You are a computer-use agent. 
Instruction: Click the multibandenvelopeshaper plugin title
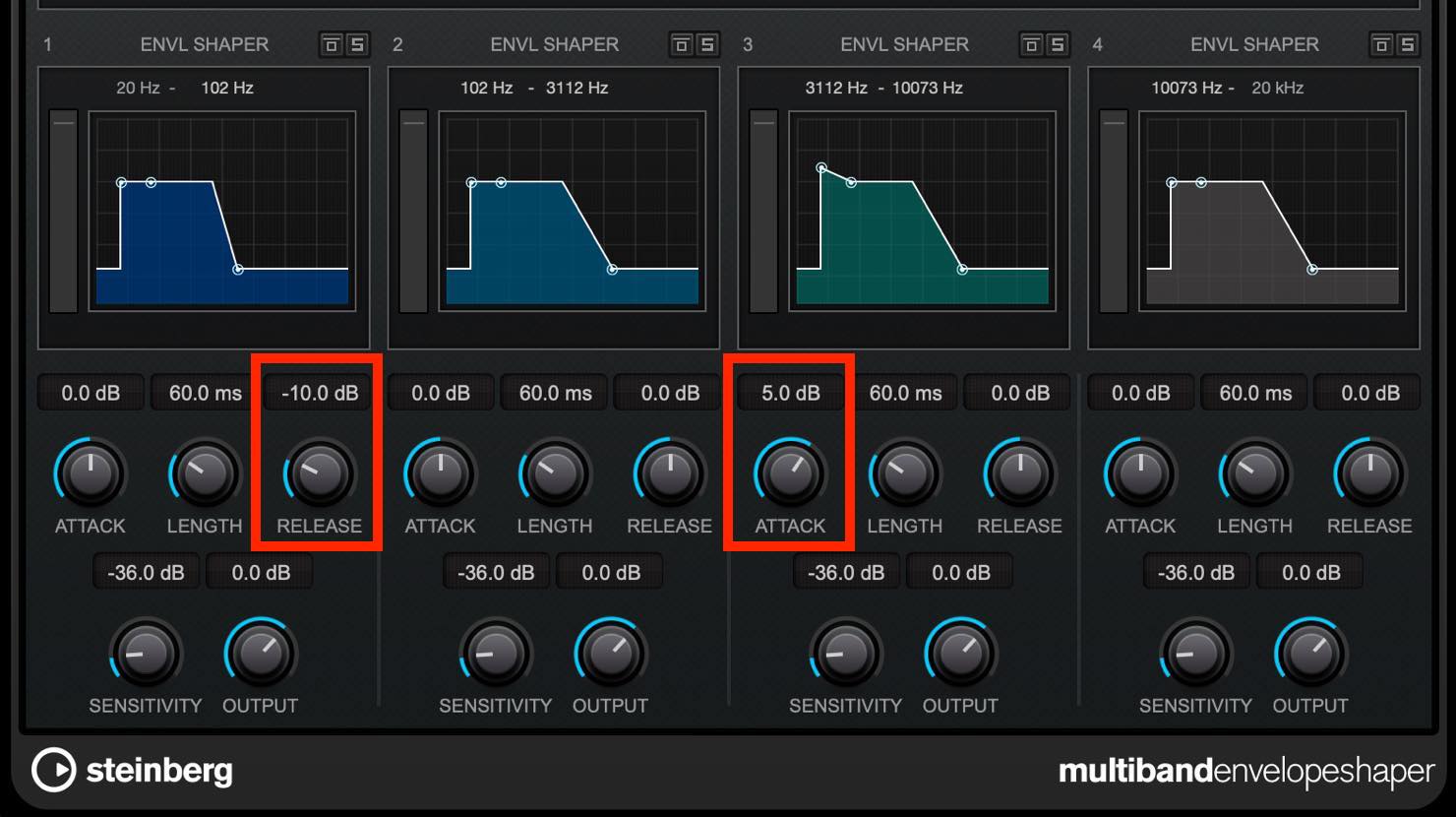[1246, 771]
